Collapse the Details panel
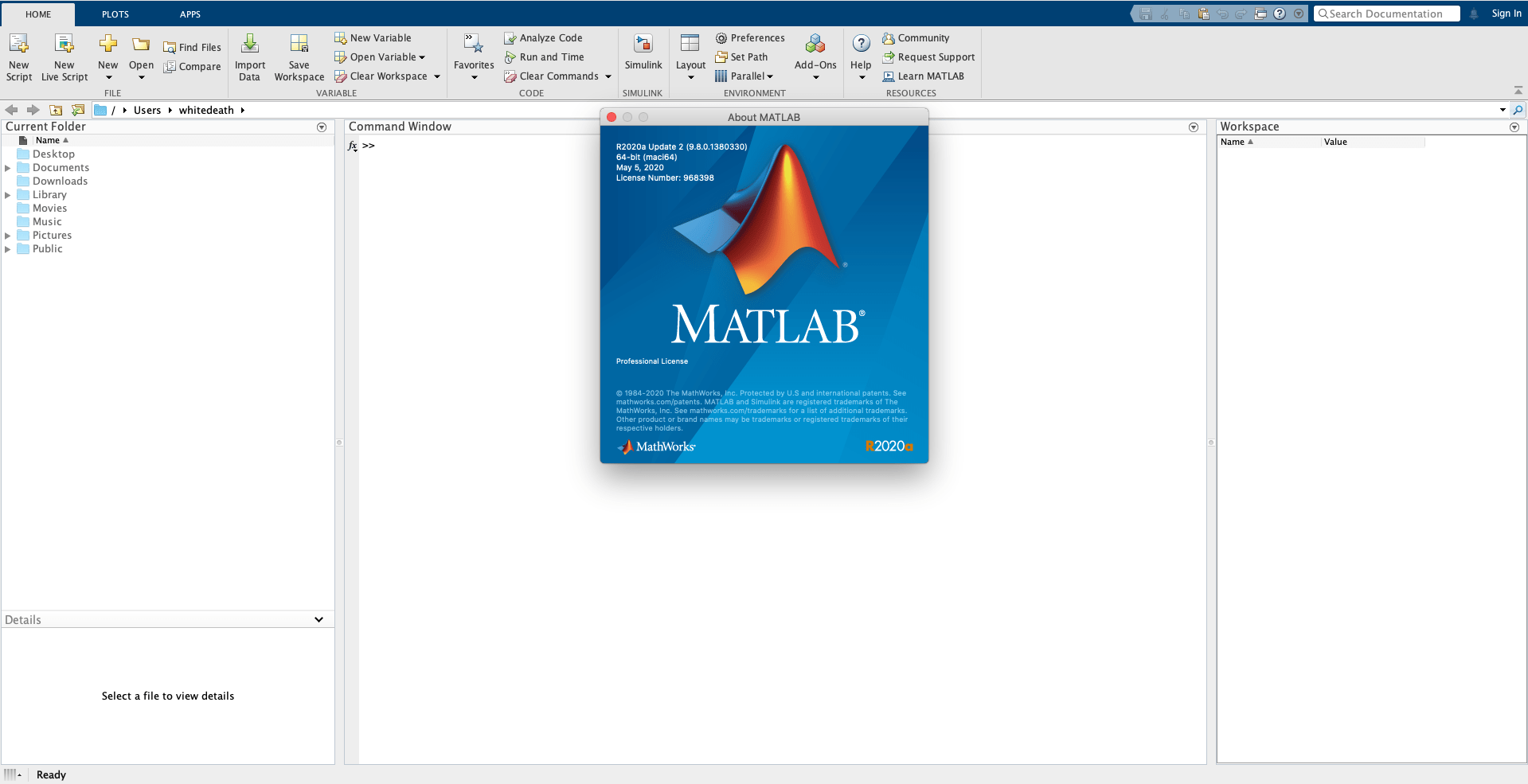This screenshot has width=1528, height=784. pyautogui.click(x=318, y=619)
